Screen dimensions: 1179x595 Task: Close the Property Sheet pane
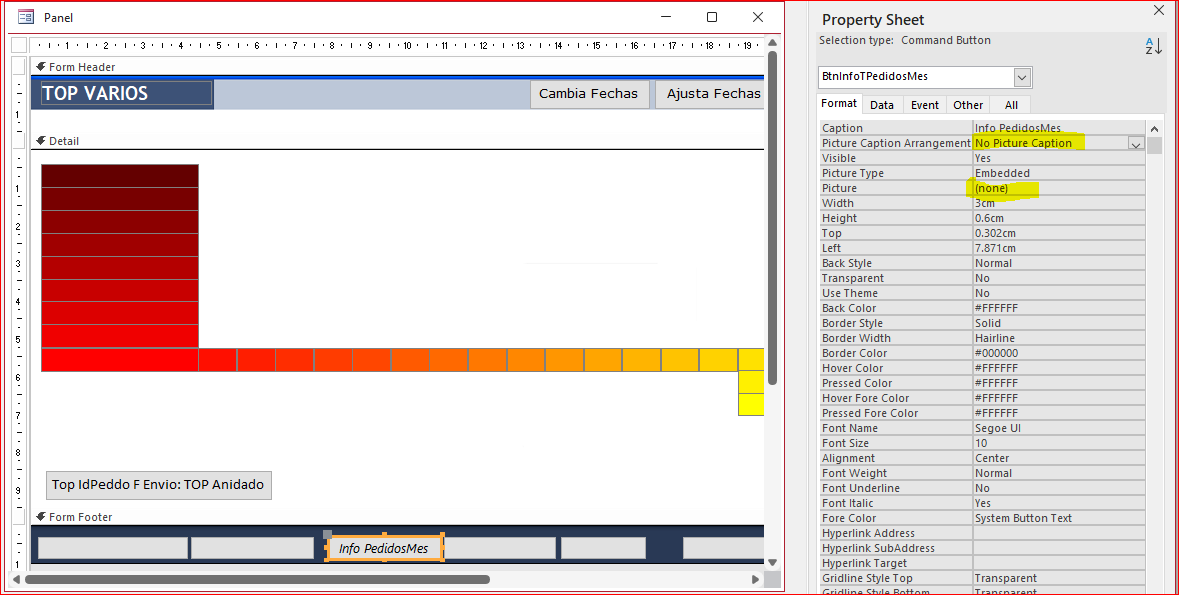tap(1159, 11)
